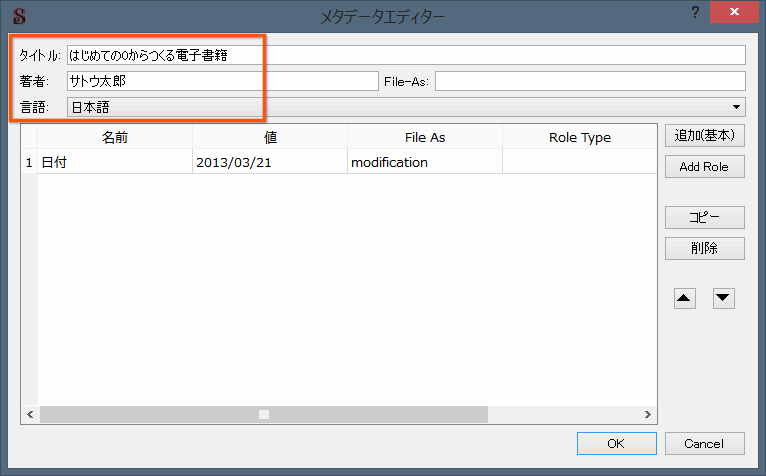Click the dropdown arrow of language combo box
This screenshot has width=766, height=476.
737,106
